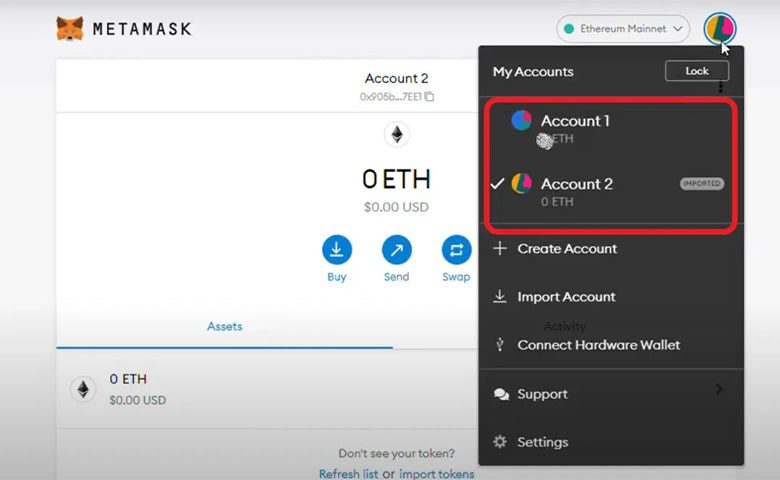Click the checkmark next to Account 2
Image resolution: width=780 pixels, height=480 pixels.
tap(497, 184)
